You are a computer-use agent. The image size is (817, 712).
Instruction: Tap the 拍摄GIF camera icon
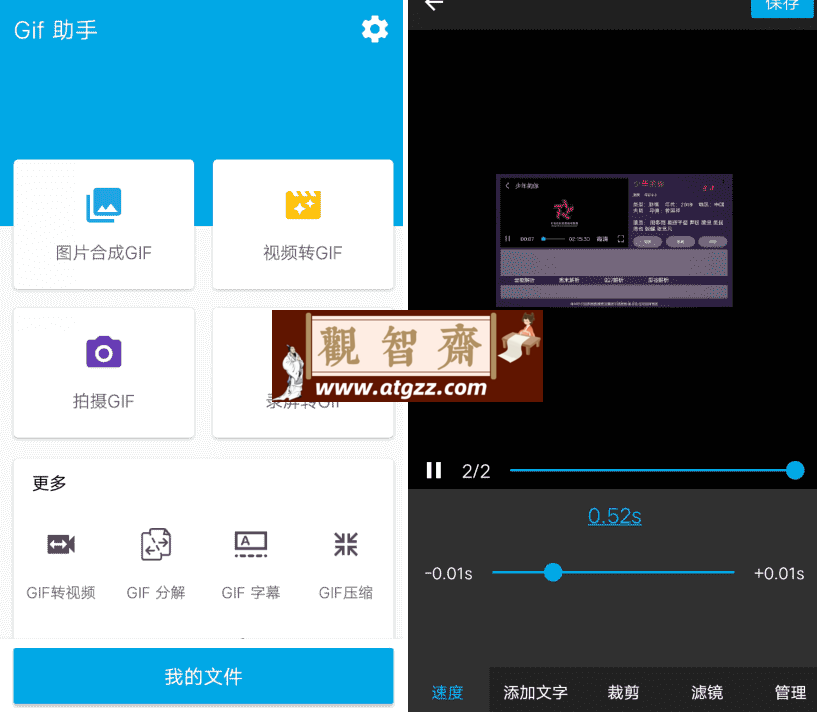point(104,352)
